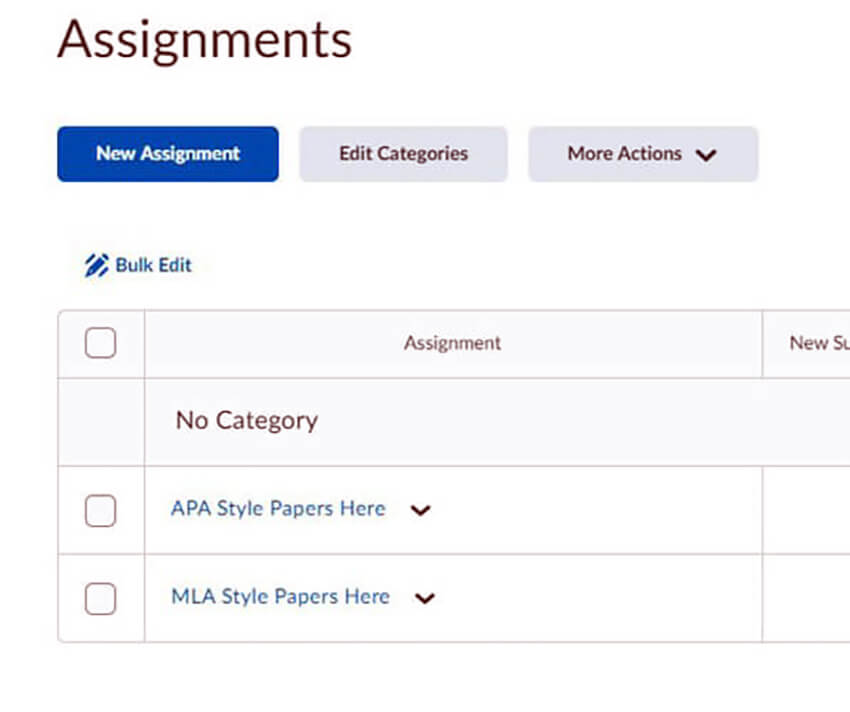Click the empty checkbox-column cell beside No Category

point(101,421)
